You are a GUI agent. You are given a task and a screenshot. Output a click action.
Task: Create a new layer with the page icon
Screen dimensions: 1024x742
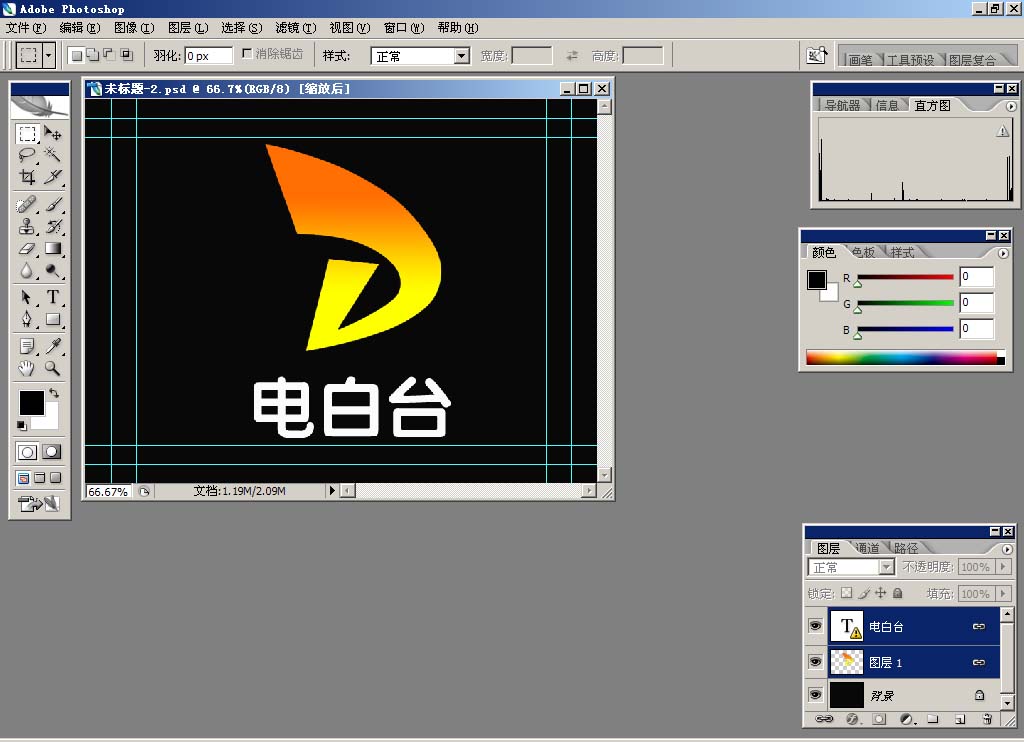[x=959, y=718]
